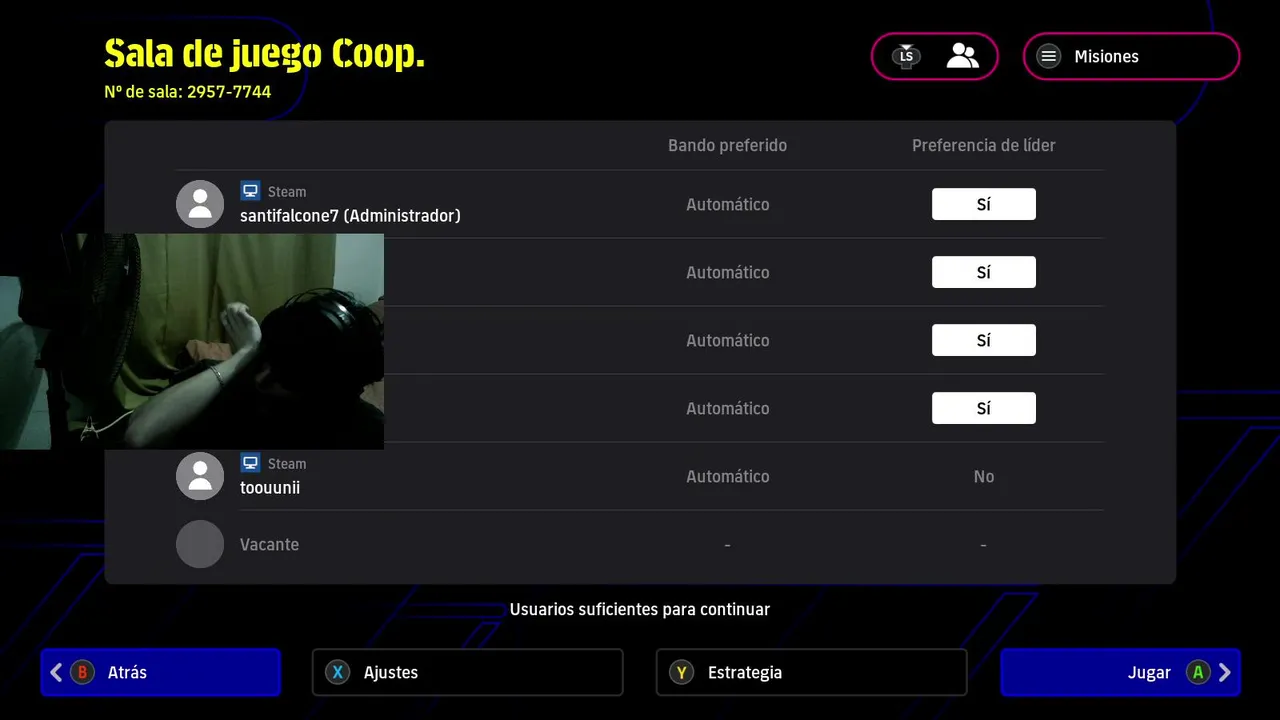
Task: Toggle second player's leader preference Sí
Action: [x=984, y=272]
